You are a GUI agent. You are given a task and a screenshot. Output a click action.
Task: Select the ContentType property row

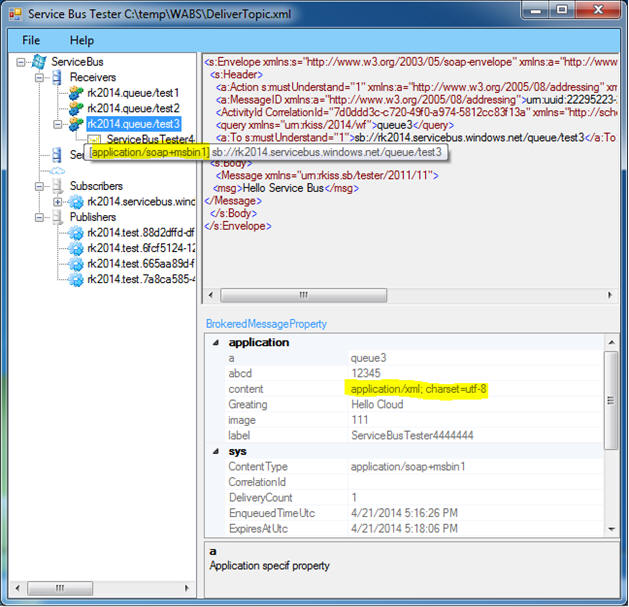click(x=404, y=467)
